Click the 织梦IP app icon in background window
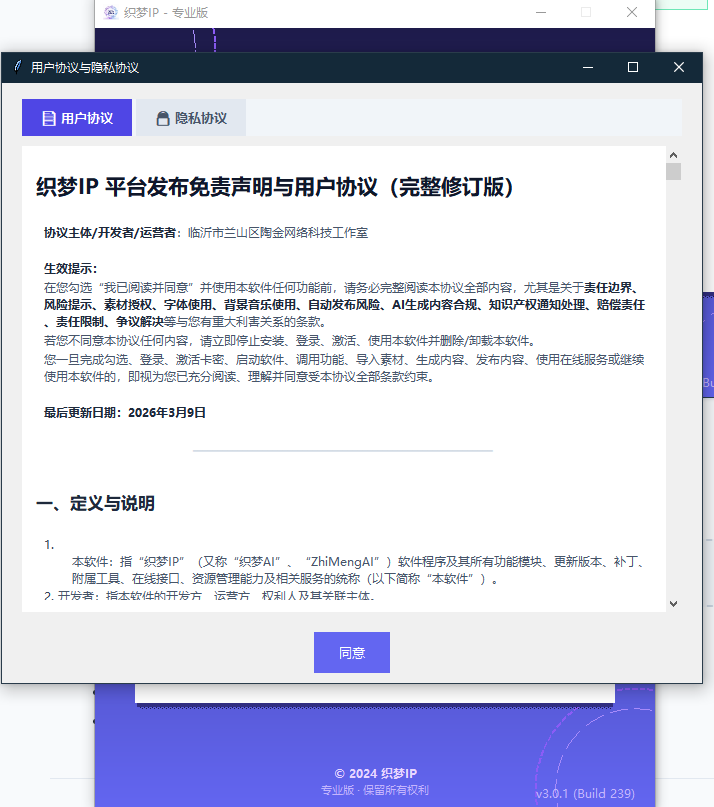The image size is (714, 807). pyautogui.click(x=110, y=12)
